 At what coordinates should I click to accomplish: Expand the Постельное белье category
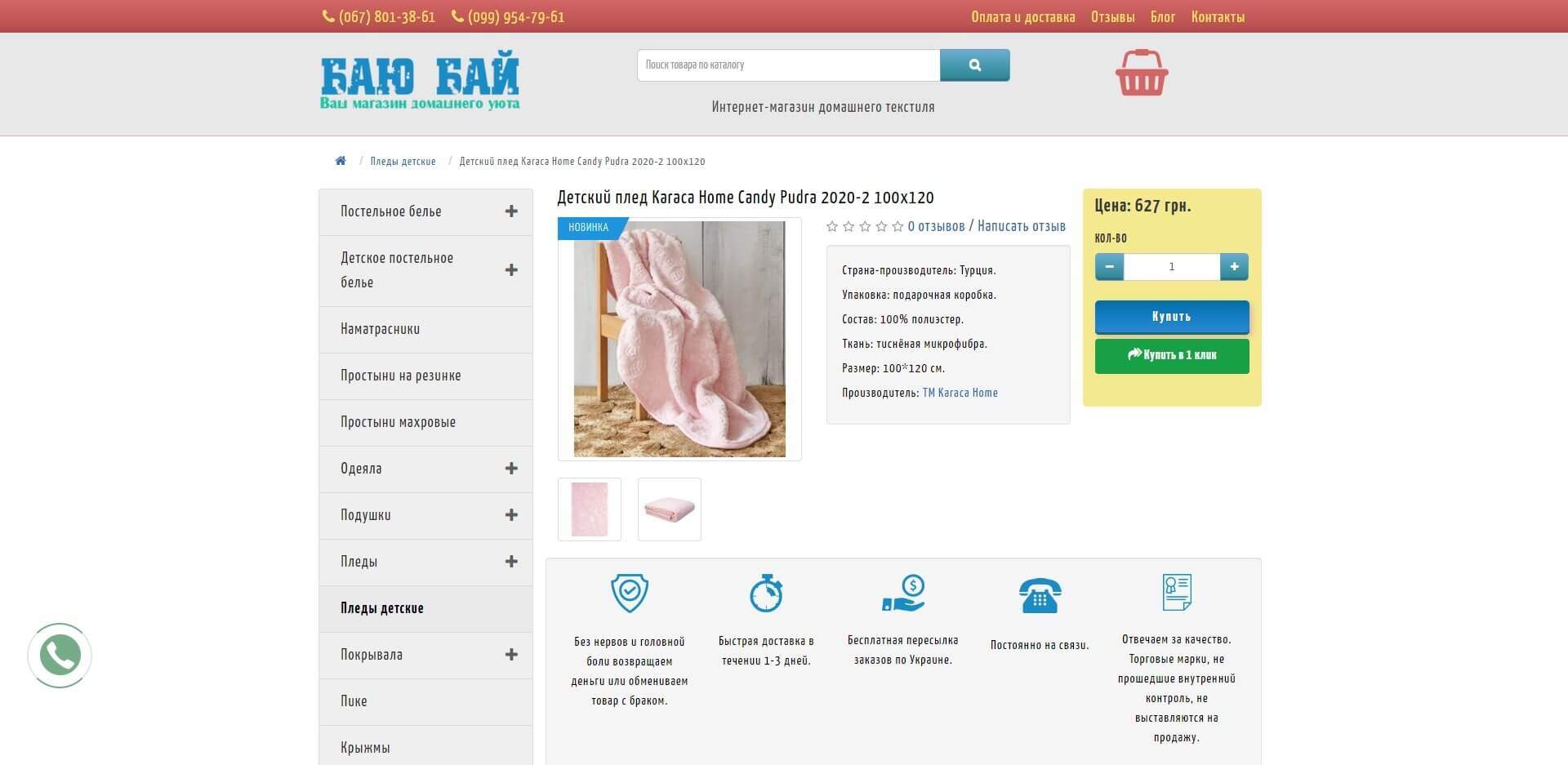click(x=511, y=211)
